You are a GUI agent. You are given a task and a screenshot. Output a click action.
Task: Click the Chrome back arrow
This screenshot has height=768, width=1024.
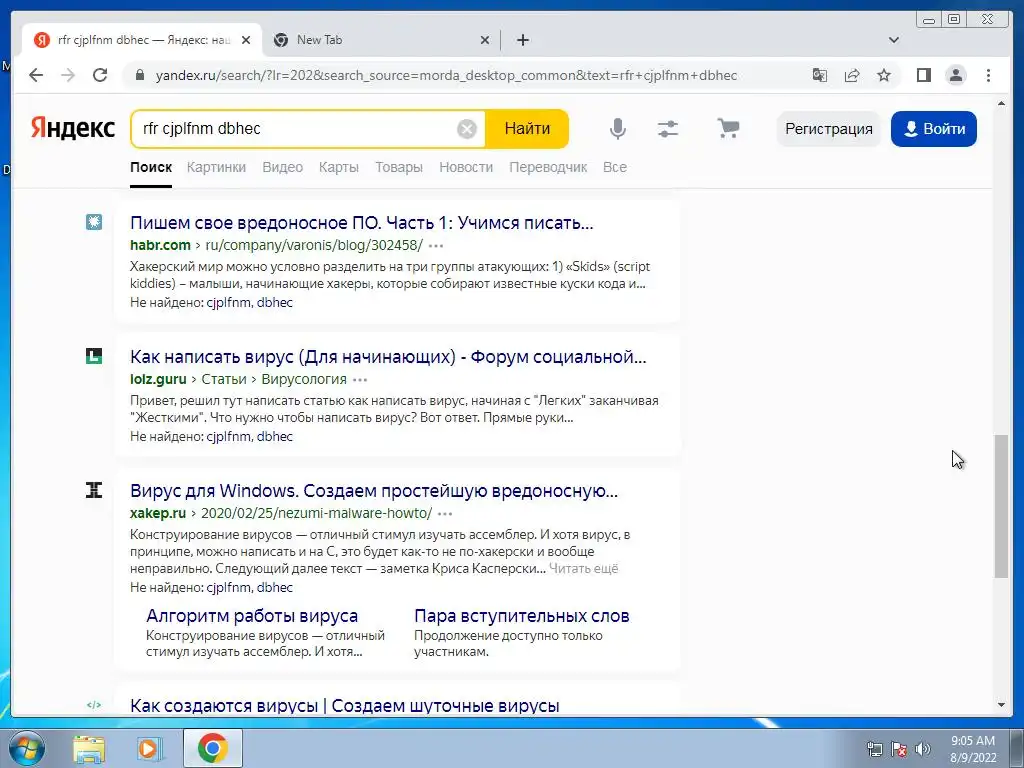[36, 75]
